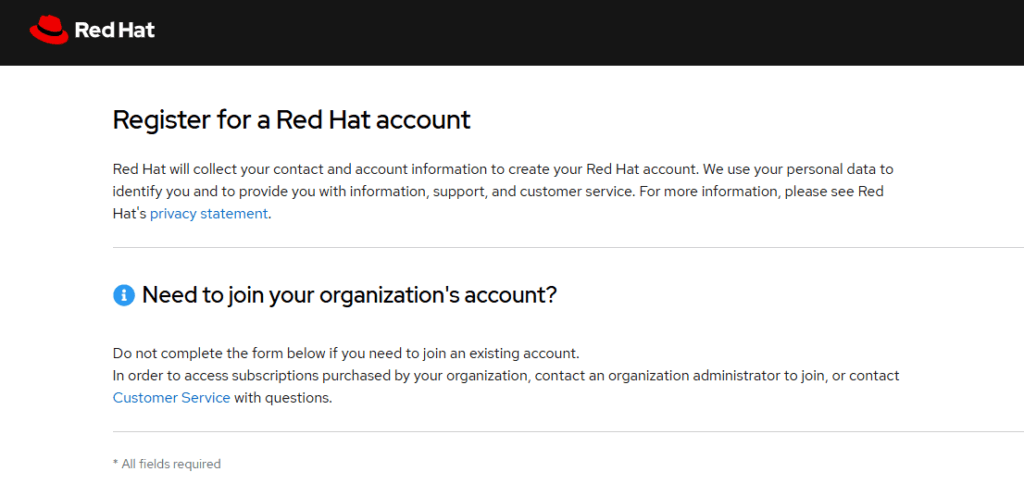Click "Need to join your organization's account?" heading
The image size is (1024, 484).
(x=349, y=295)
